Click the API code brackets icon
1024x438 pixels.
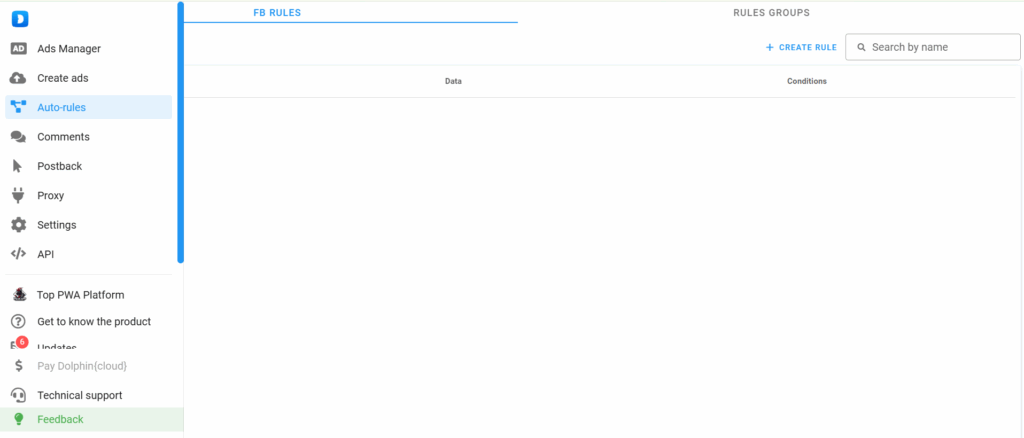click(18, 254)
